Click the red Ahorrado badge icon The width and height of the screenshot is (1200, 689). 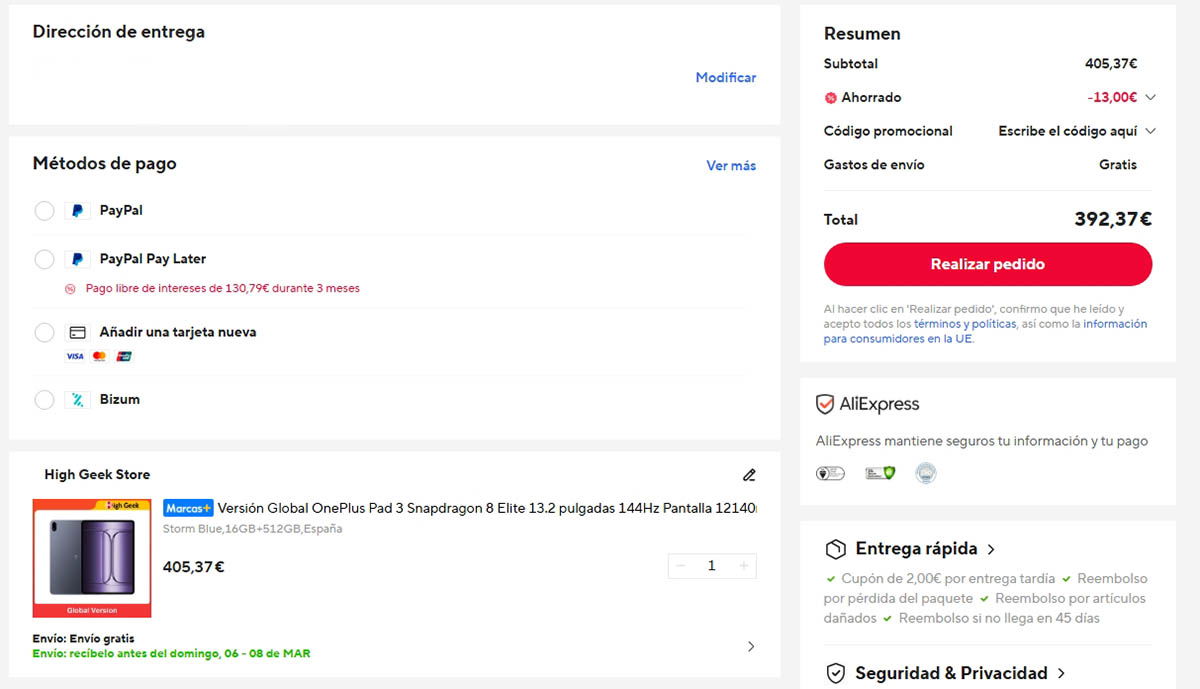tap(831, 97)
